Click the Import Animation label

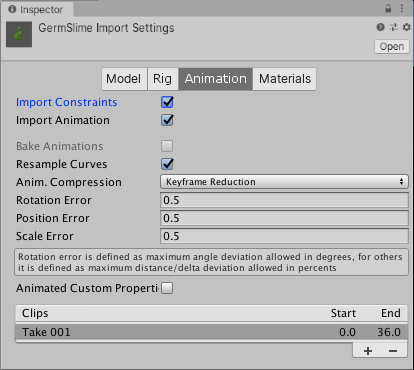tap(63, 120)
